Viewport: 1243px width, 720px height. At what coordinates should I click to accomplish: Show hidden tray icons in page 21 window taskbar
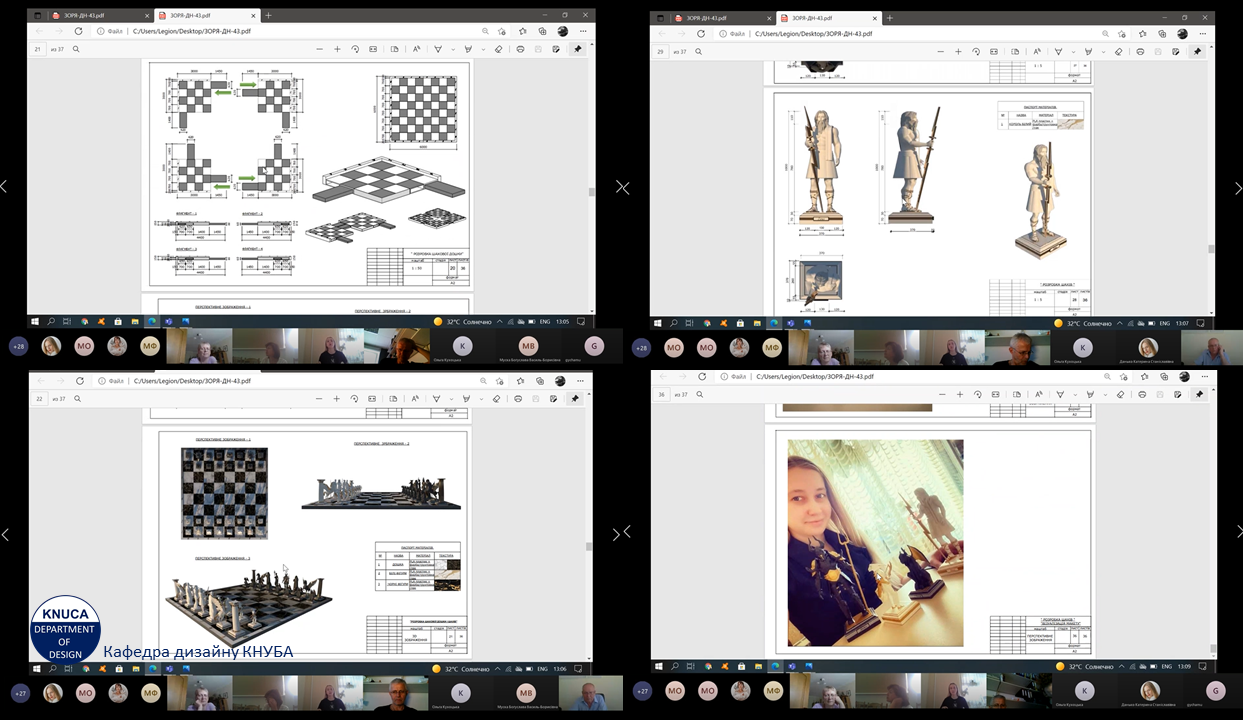pyautogui.click(x=499, y=322)
